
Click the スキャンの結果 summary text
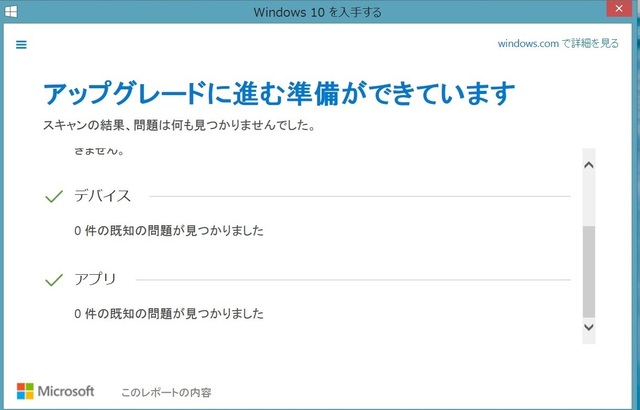point(179,125)
